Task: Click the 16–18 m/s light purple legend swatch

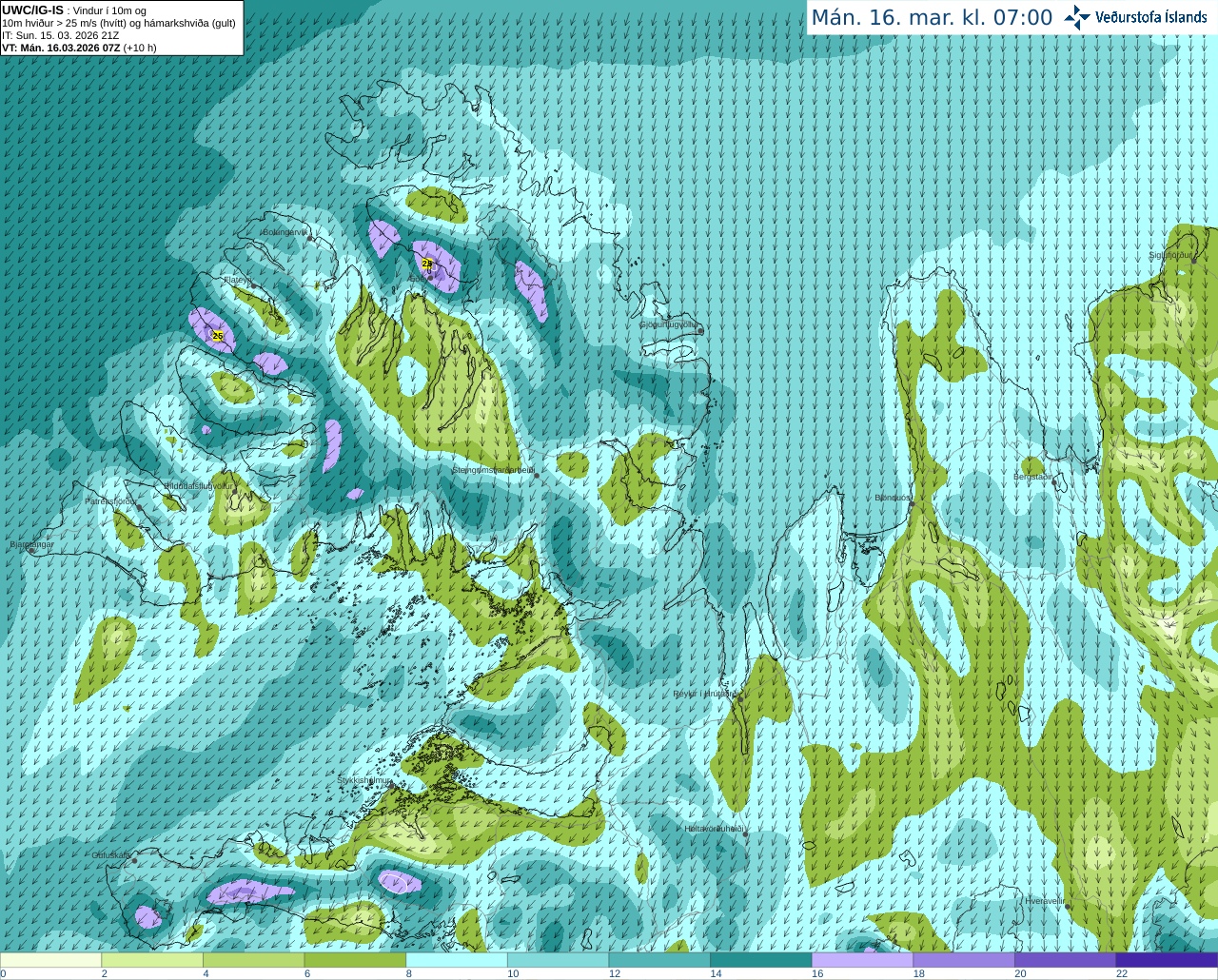Action: (x=862, y=959)
